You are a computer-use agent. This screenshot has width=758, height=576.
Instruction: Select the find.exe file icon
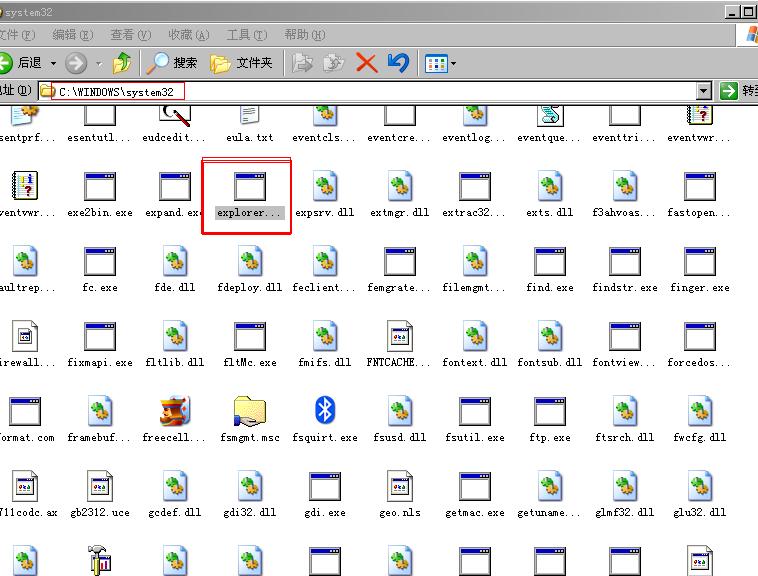(550, 261)
